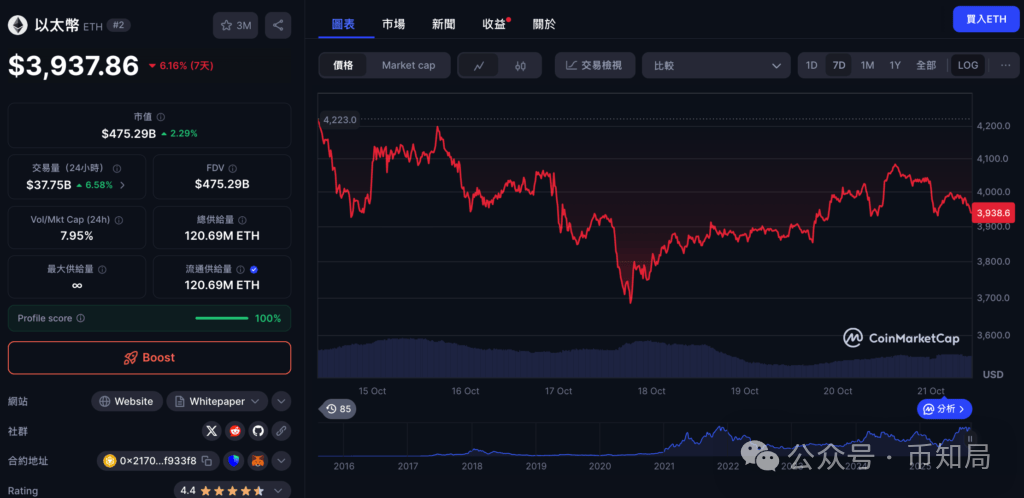1024x498 pixels.
Task: Share the Ethereum page
Action: pos(278,25)
